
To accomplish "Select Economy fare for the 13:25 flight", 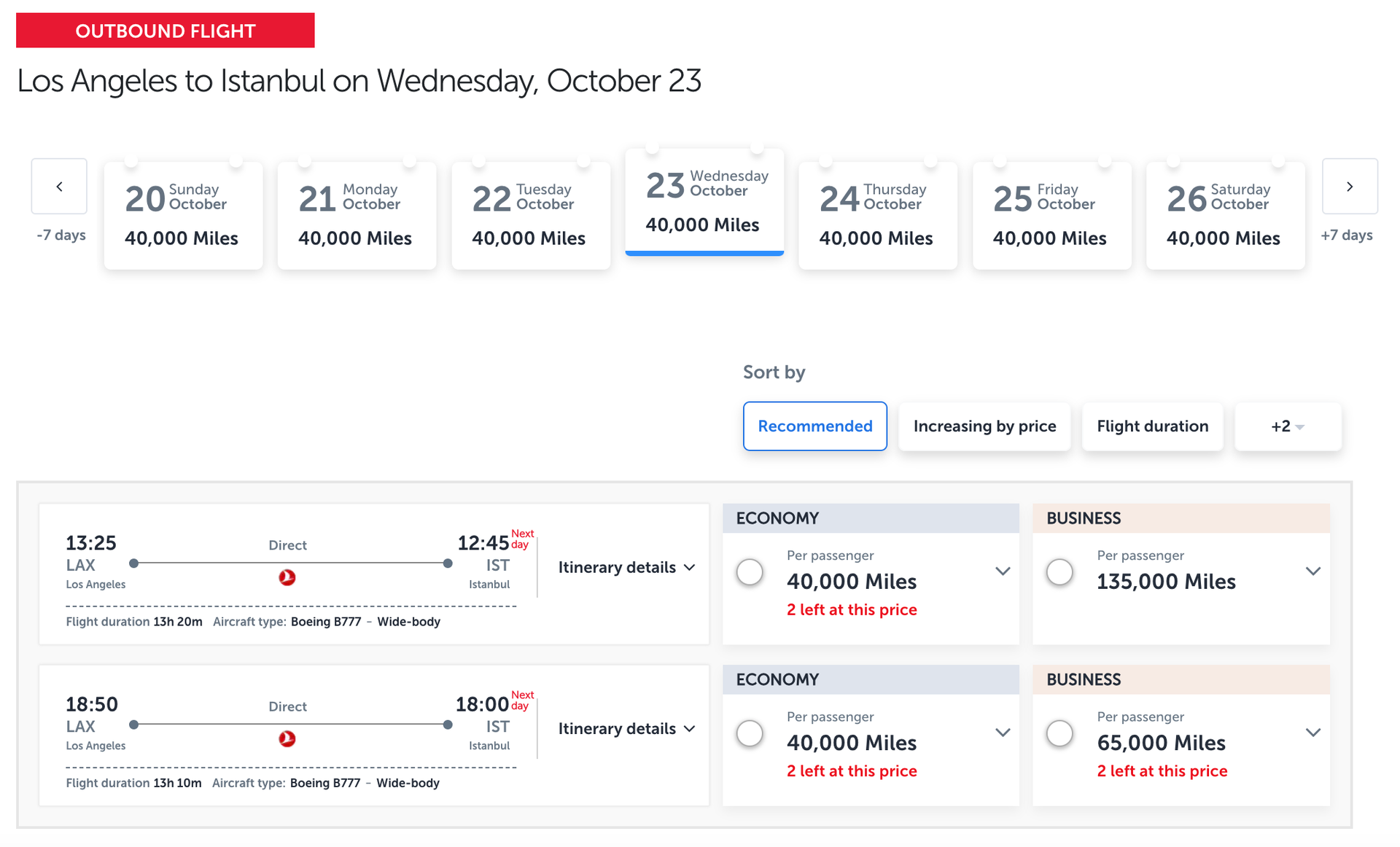I will [x=750, y=572].
